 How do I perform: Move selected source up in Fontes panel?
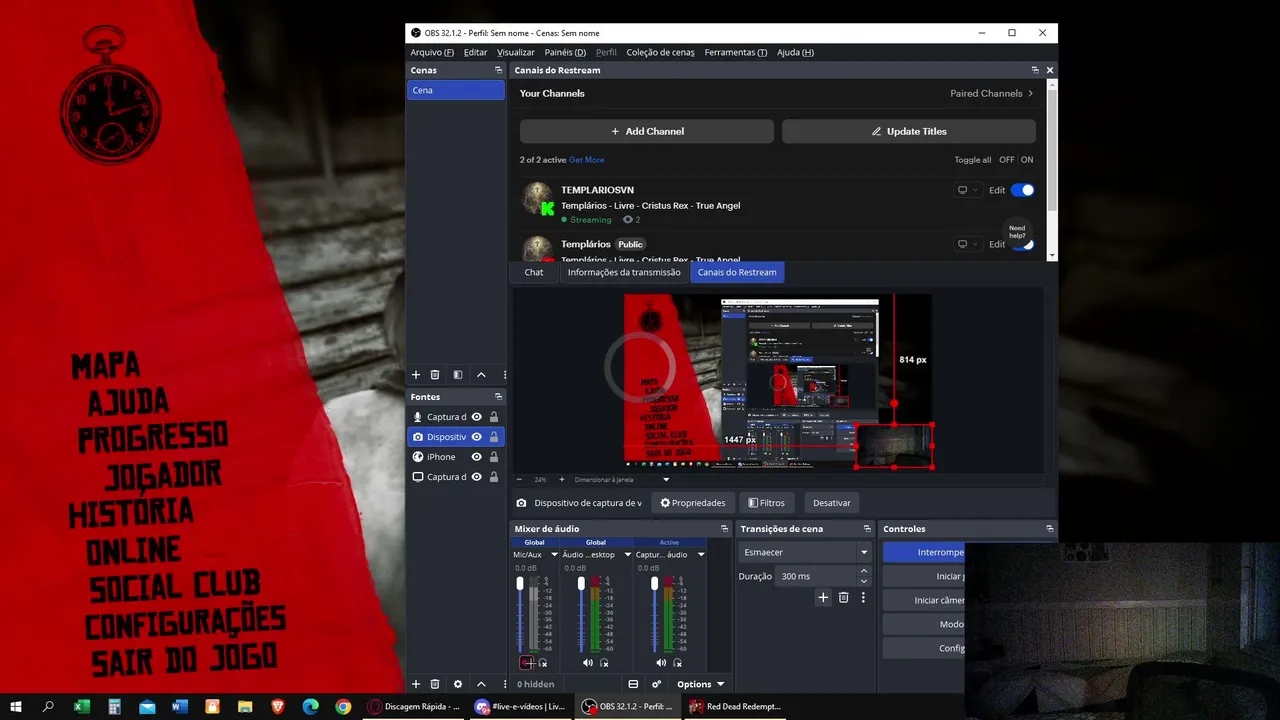click(481, 684)
